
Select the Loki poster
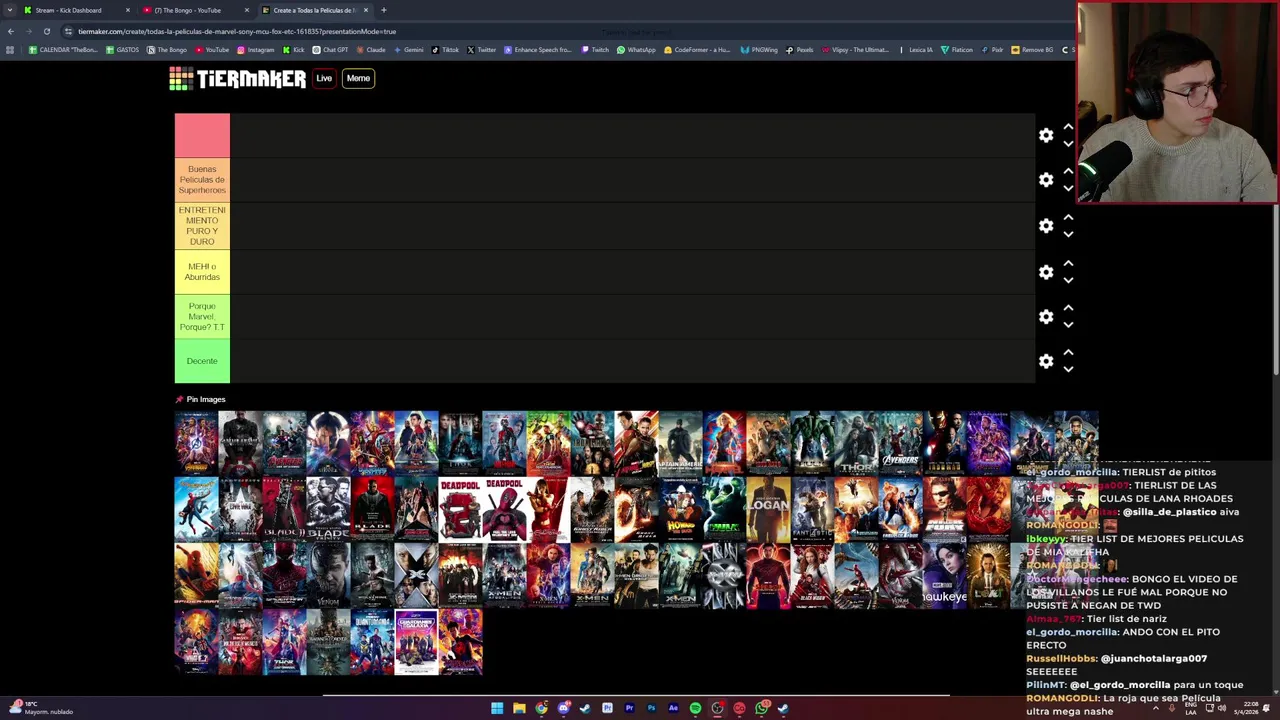(988, 575)
